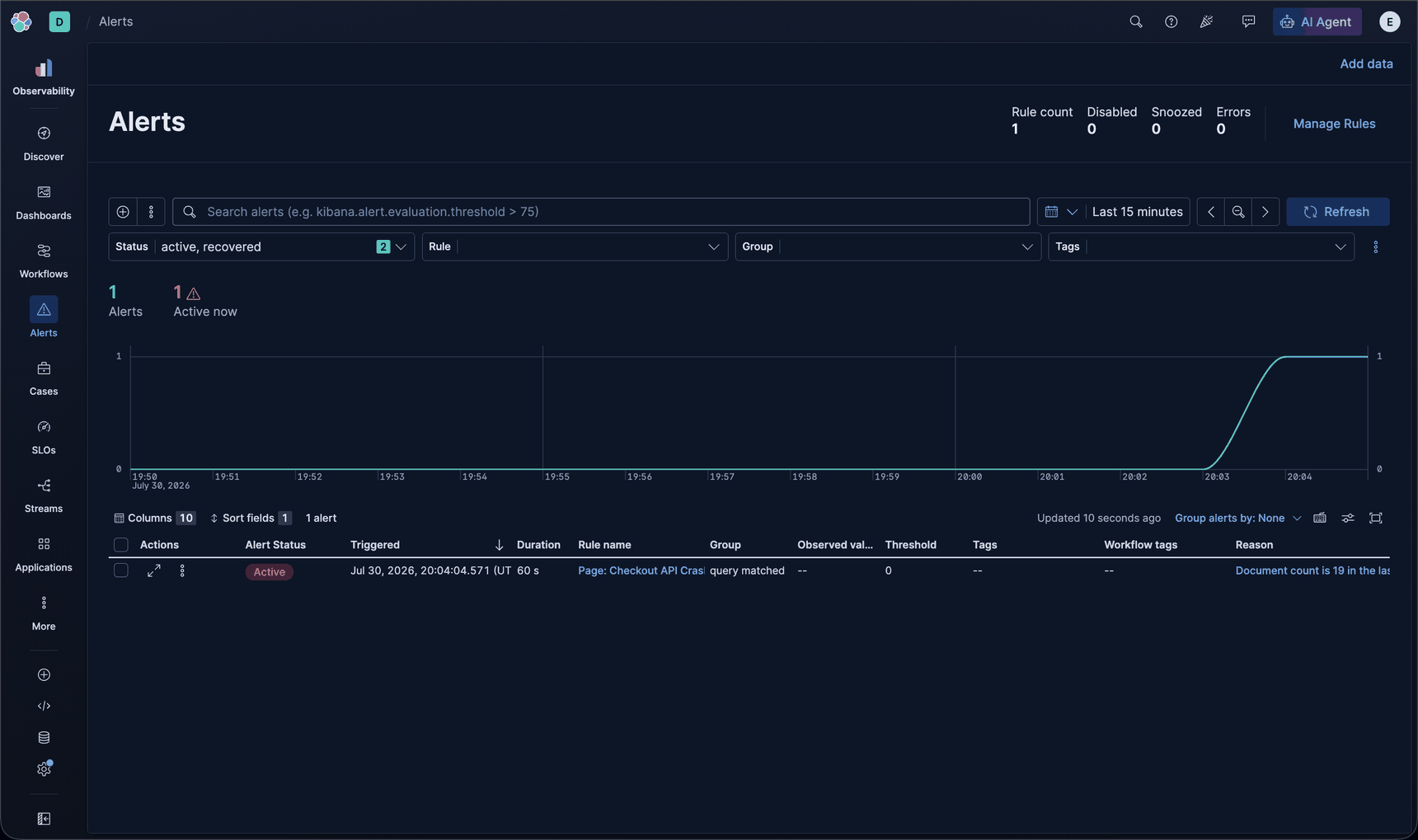1418x840 pixels.
Task: Open row actions menu for the alert
Action: click(182, 570)
